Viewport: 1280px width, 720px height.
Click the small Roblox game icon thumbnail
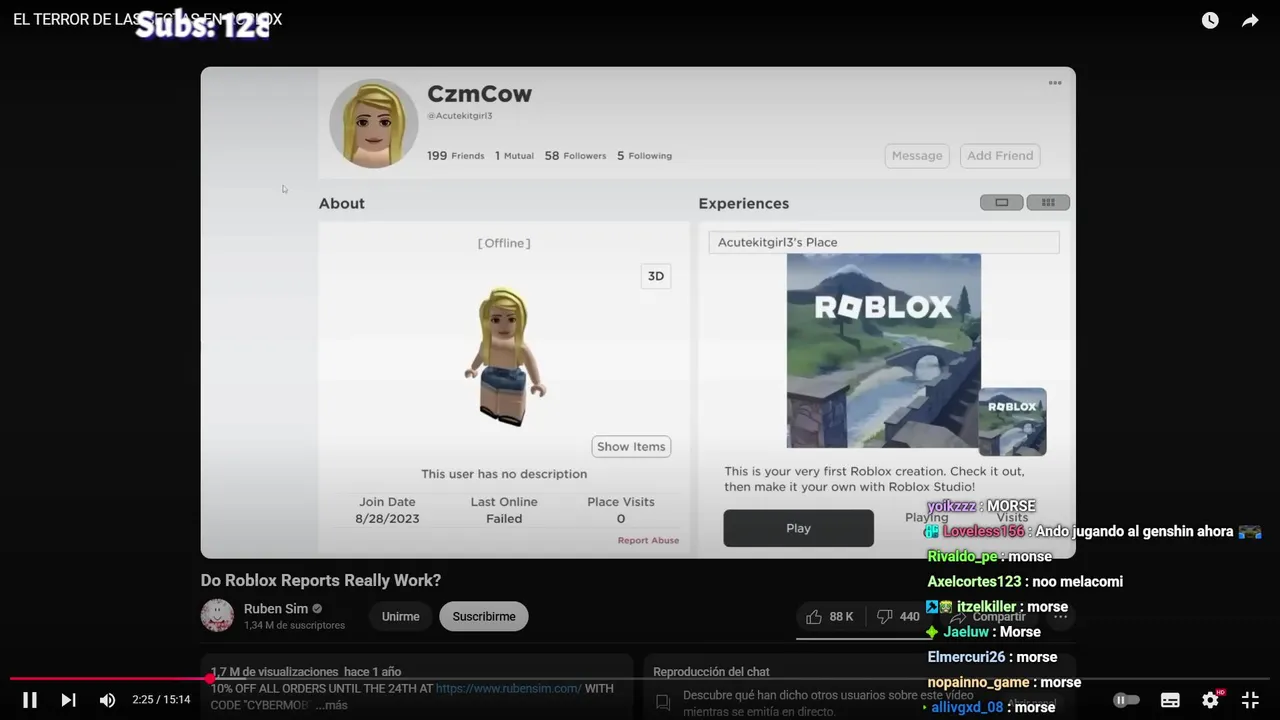click(1012, 422)
